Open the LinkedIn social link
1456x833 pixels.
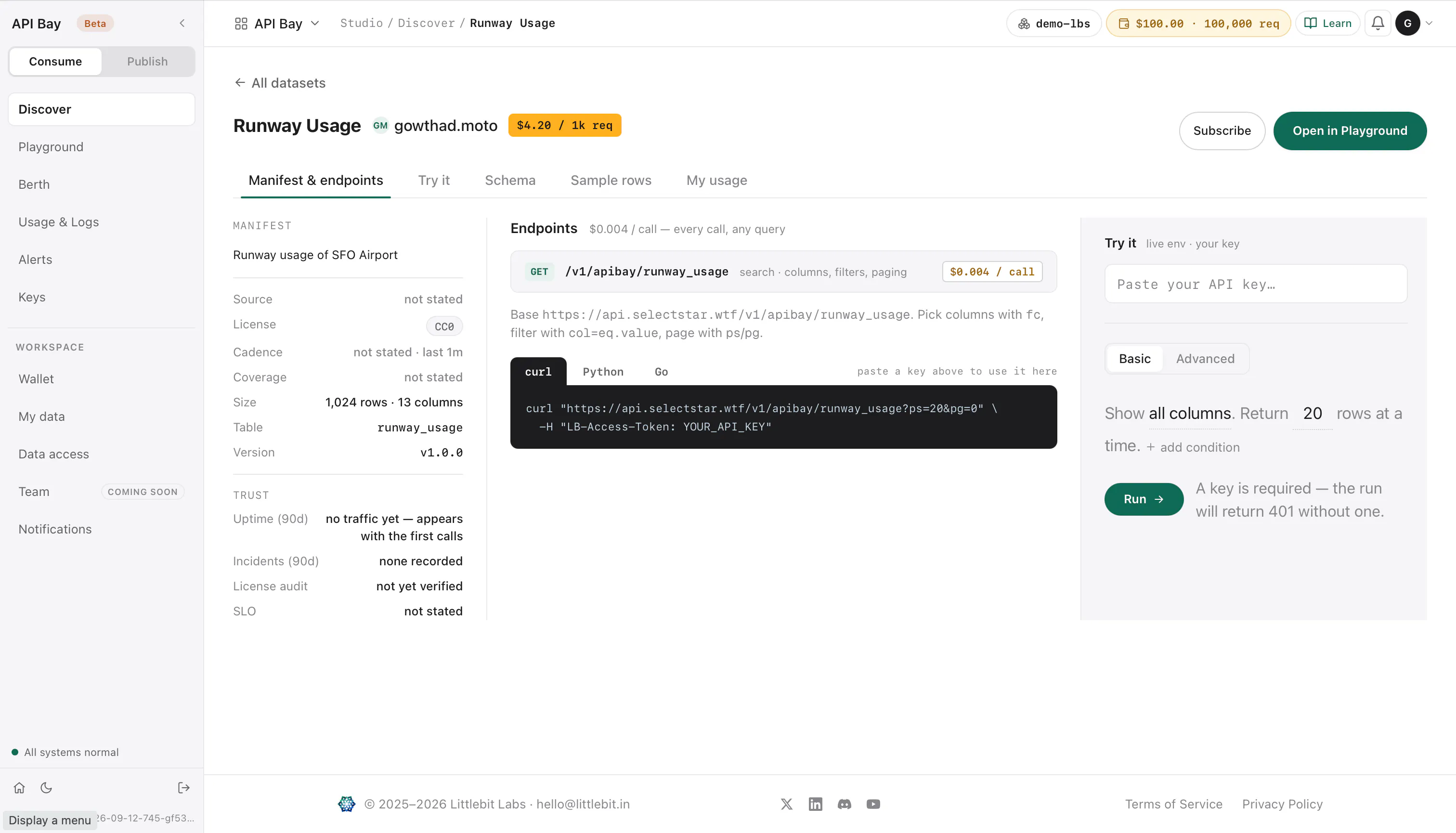(815, 804)
